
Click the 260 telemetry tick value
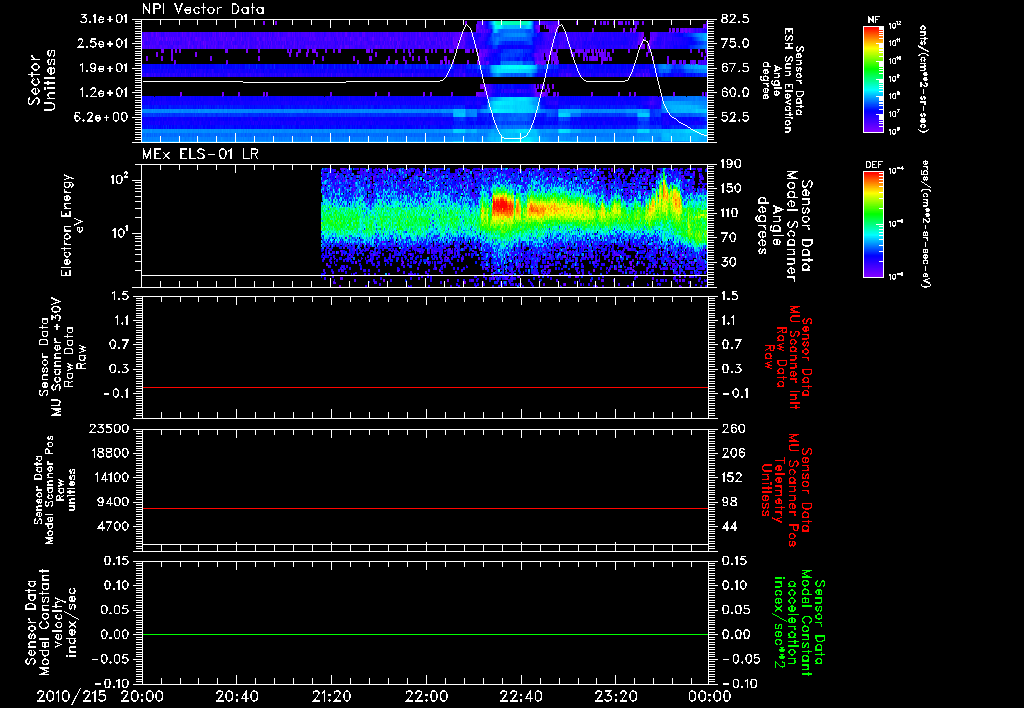click(x=732, y=428)
